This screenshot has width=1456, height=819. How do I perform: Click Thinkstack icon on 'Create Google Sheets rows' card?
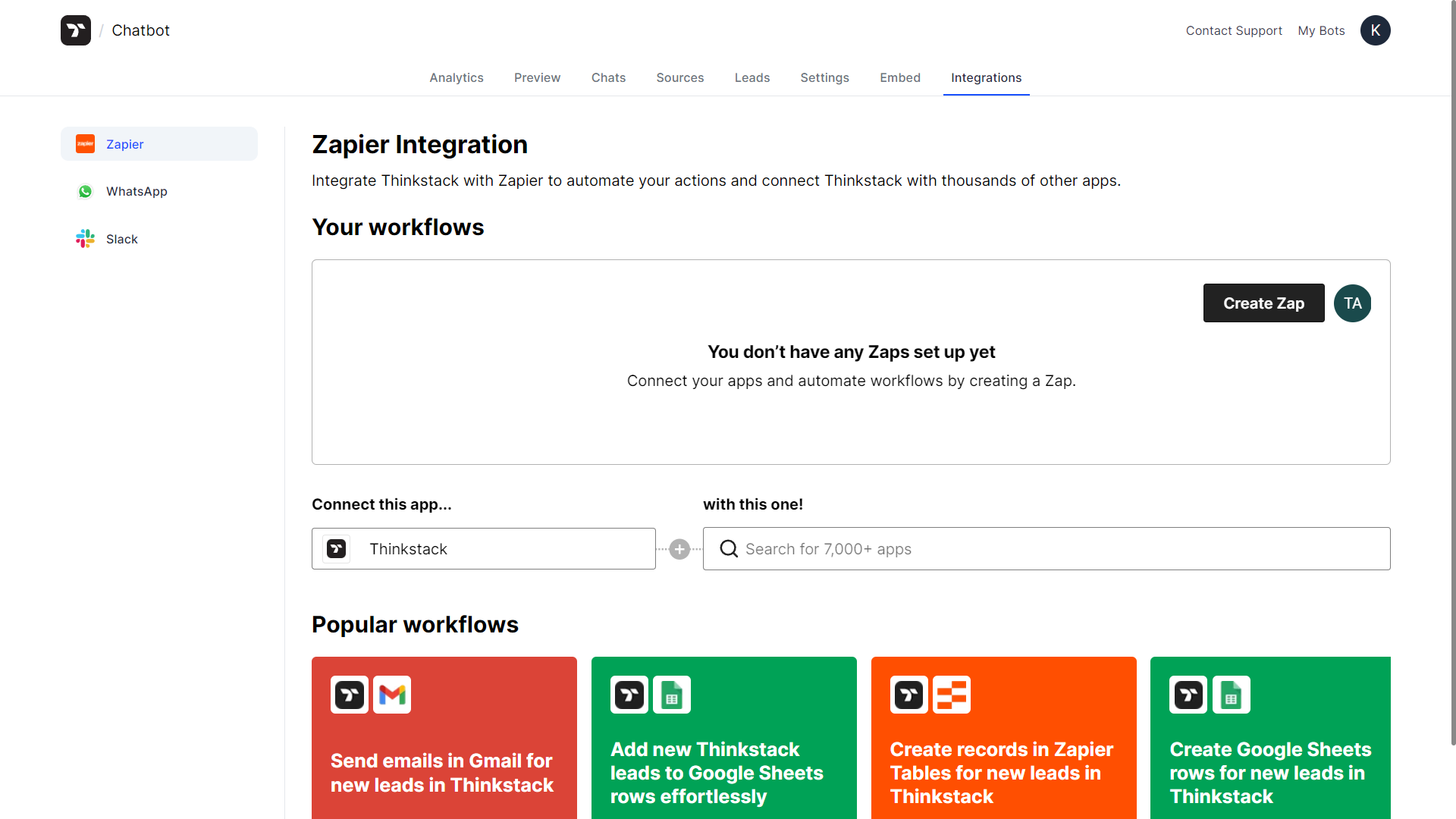tap(1188, 695)
